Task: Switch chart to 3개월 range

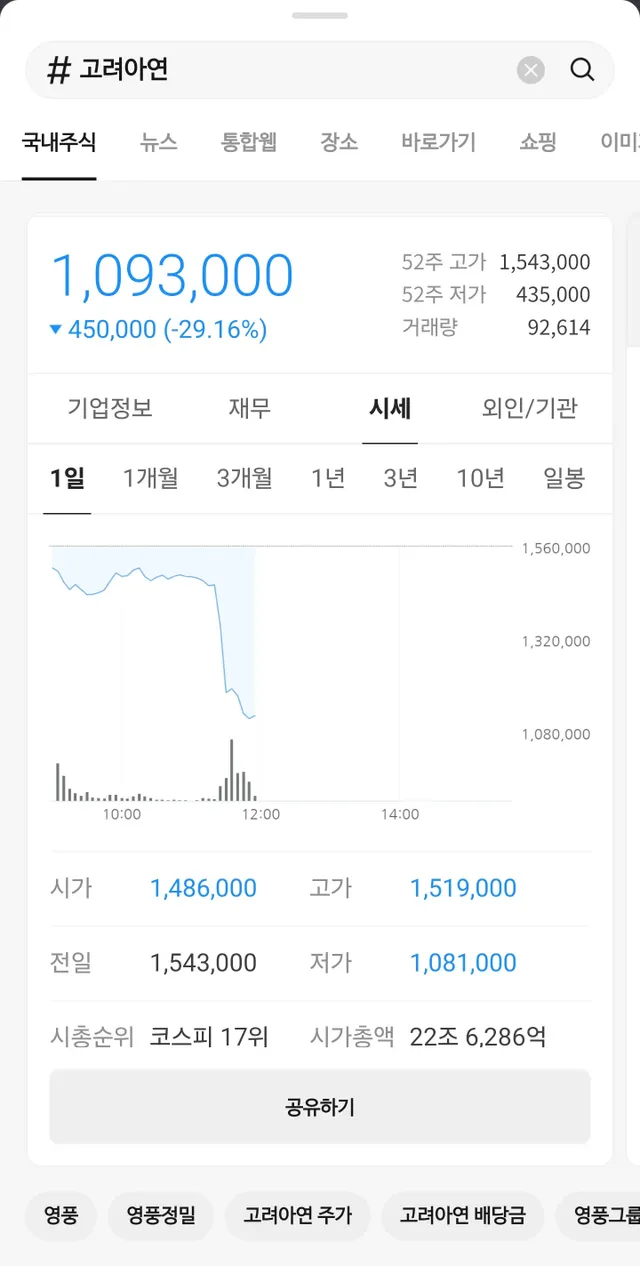Action: coord(244,478)
